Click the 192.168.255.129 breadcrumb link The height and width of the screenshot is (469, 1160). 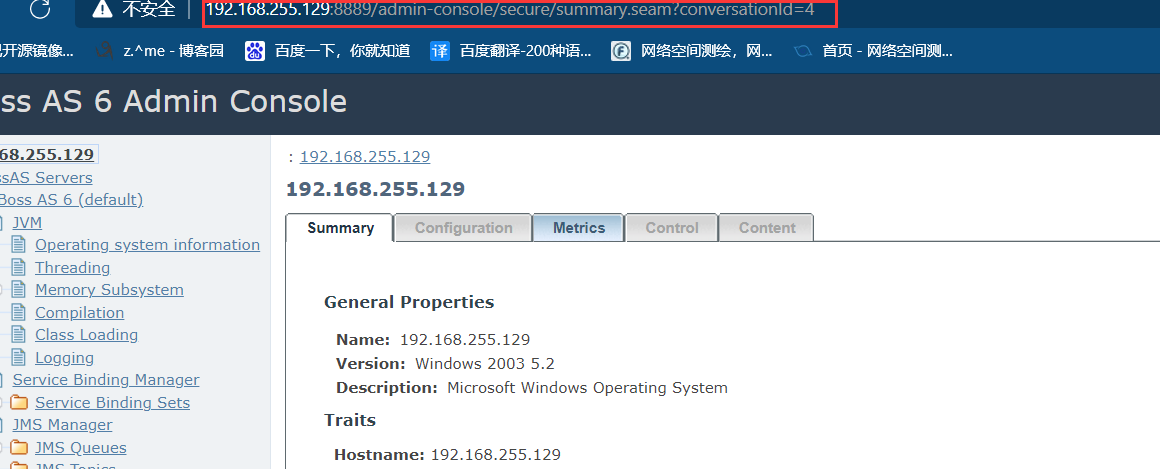click(365, 157)
